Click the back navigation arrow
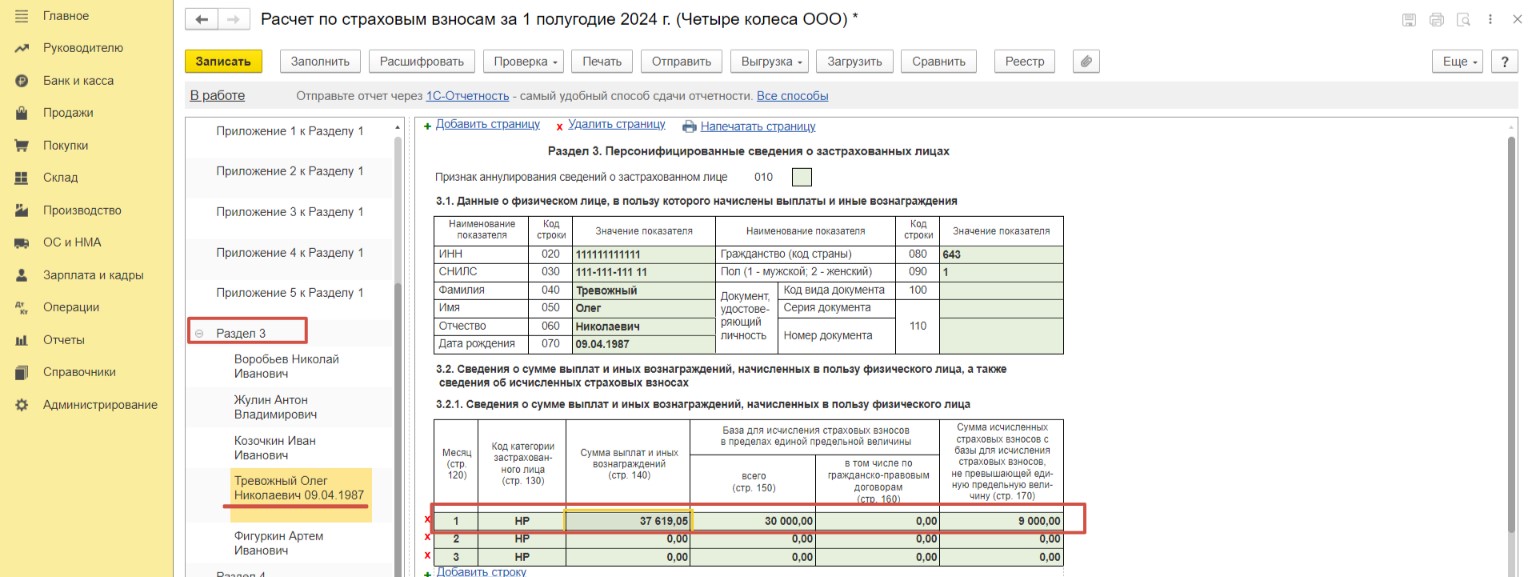The image size is (1536, 577). click(203, 19)
